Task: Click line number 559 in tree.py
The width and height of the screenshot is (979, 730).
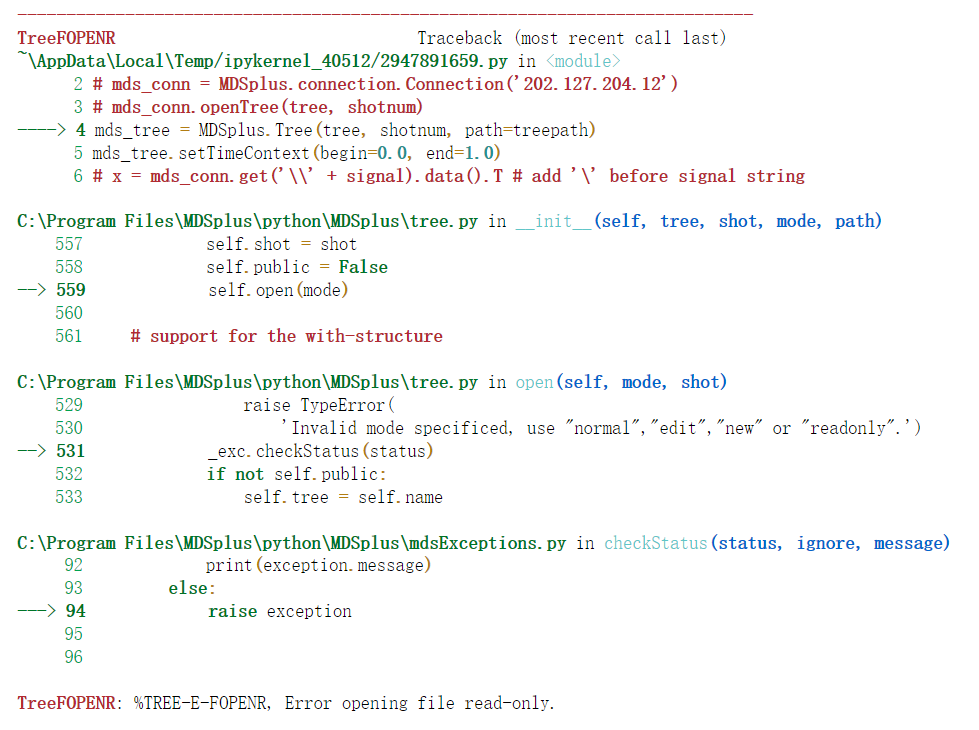Action: (71, 290)
